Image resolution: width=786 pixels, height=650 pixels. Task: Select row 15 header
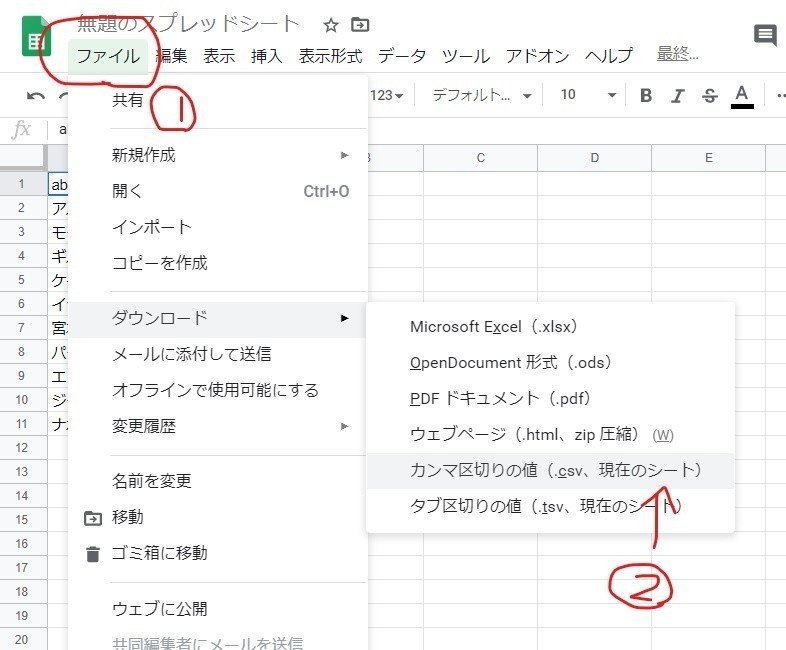23,520
